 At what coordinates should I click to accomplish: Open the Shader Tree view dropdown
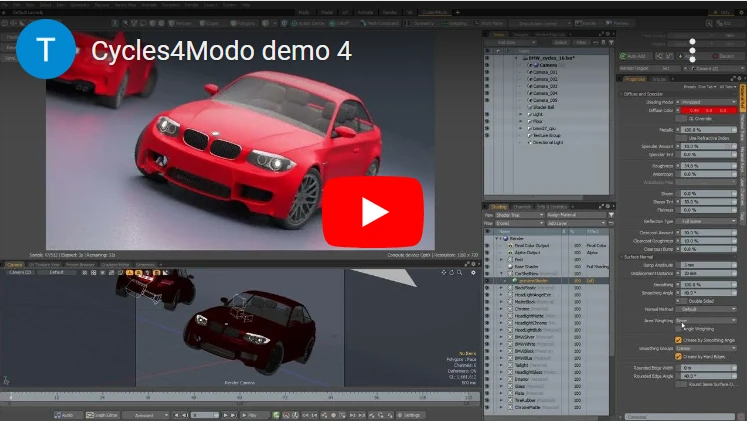click(519, 215)
